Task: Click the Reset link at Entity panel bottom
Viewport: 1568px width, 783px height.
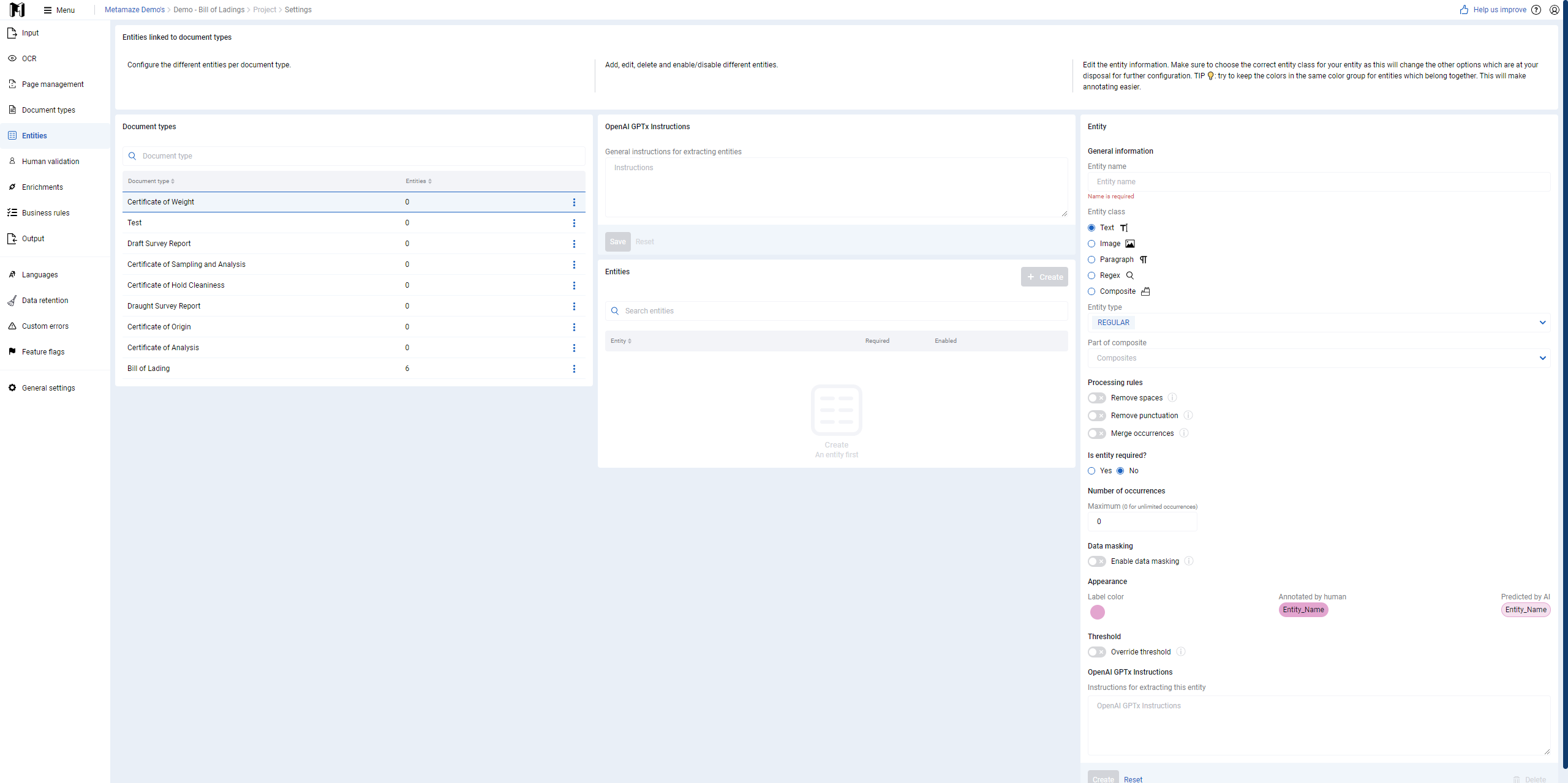Action: [x=1133, y=779]
